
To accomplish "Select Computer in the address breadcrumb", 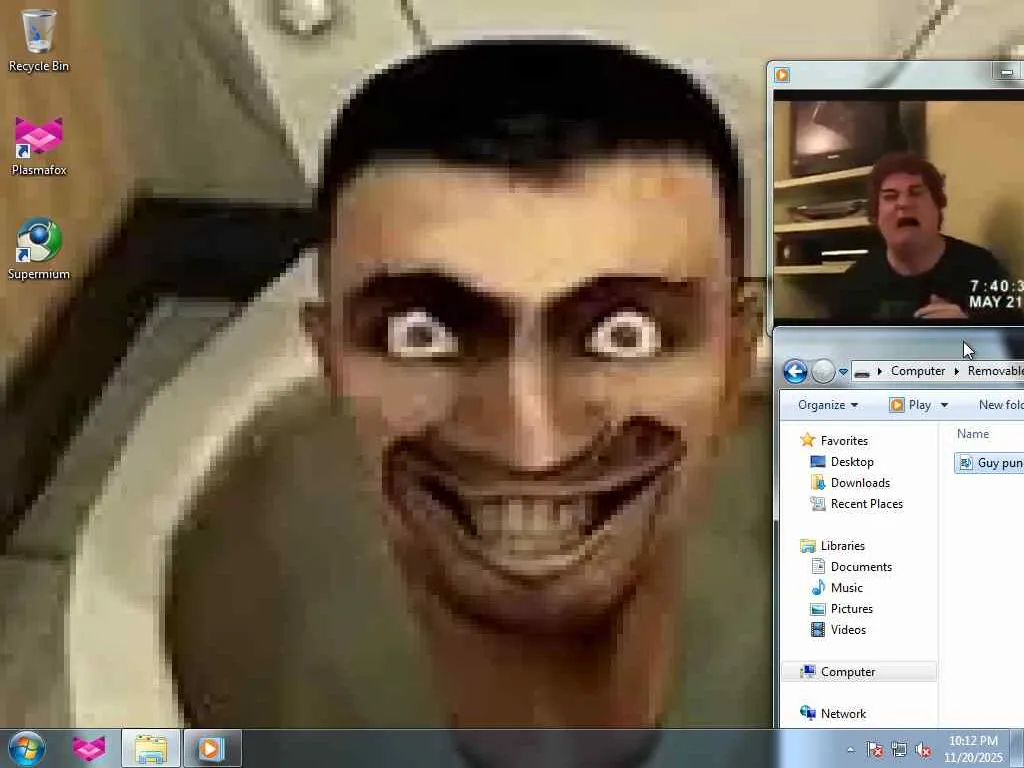I will click(918, 371).
